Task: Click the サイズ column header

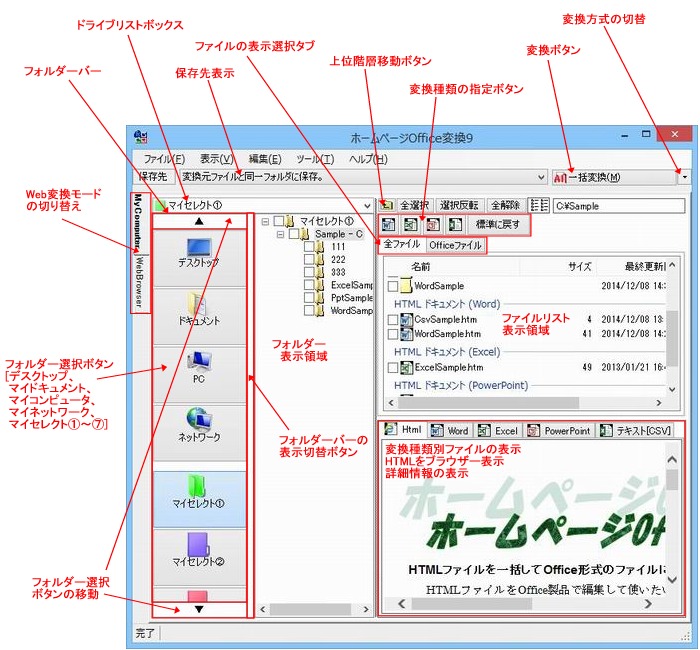Action: pyautogui.click(x=580, y=267)
